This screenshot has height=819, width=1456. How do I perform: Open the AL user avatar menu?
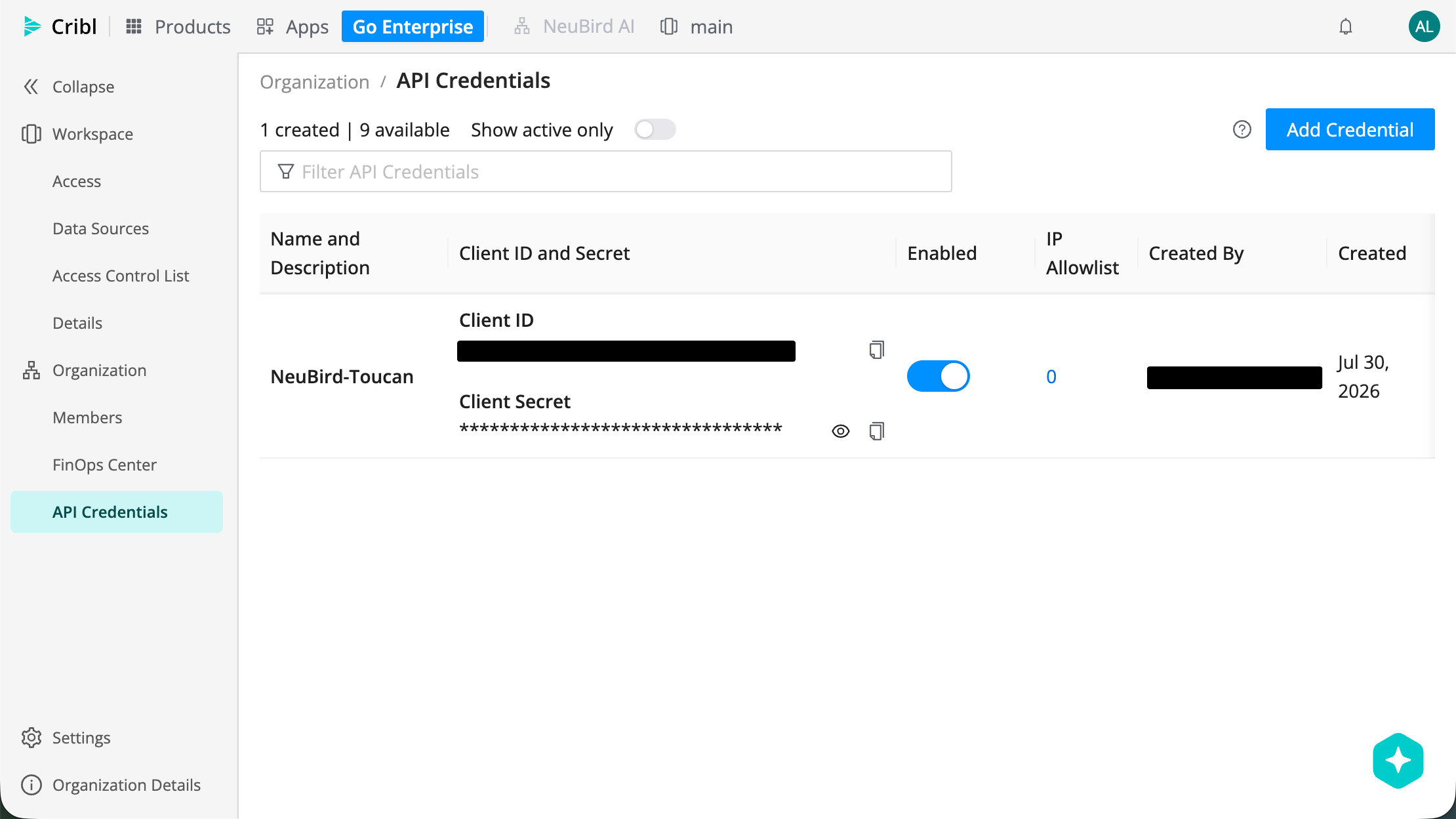point(1424,26)
